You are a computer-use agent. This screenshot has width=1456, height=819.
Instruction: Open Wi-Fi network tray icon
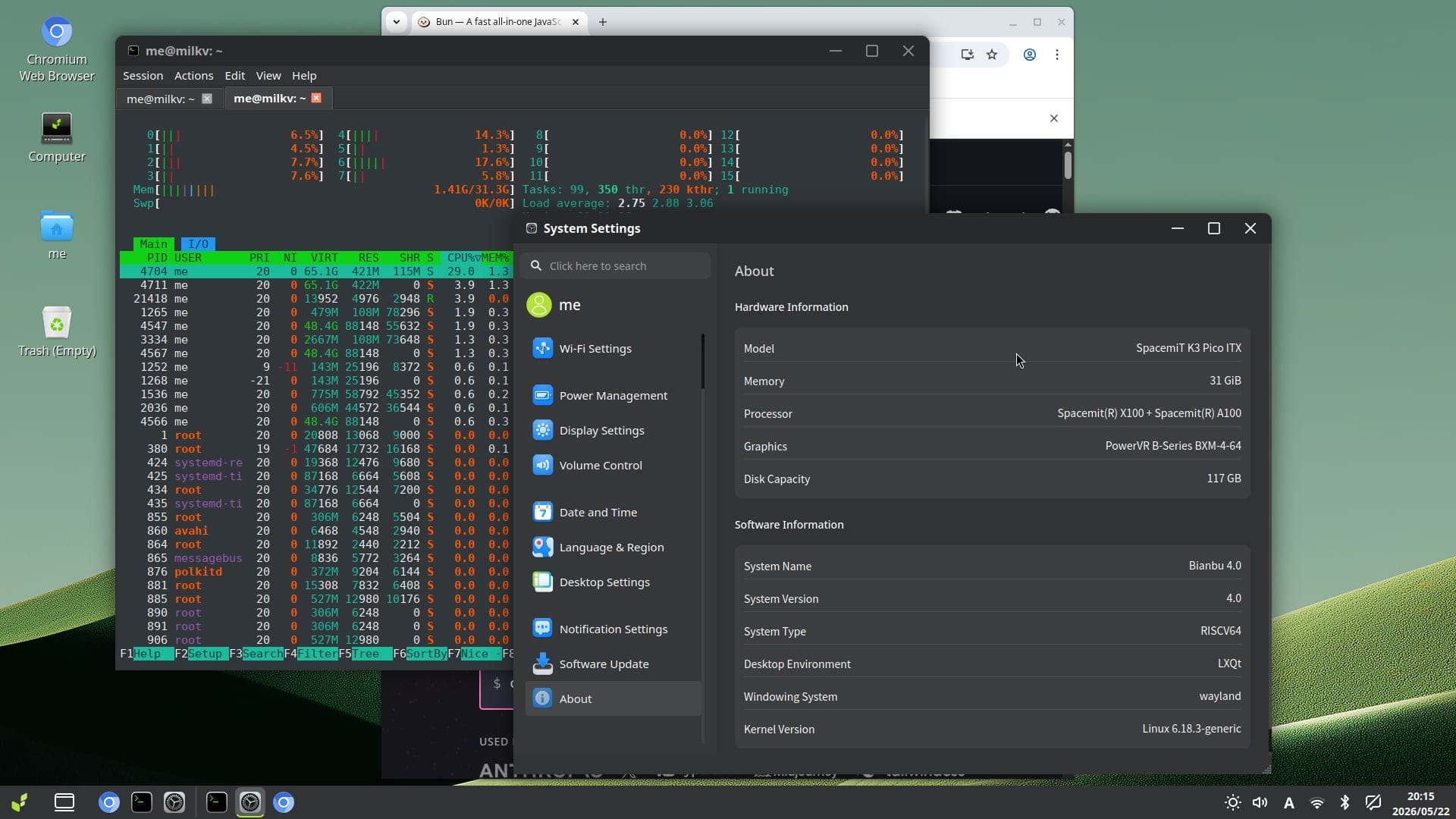pos(1317,802)
